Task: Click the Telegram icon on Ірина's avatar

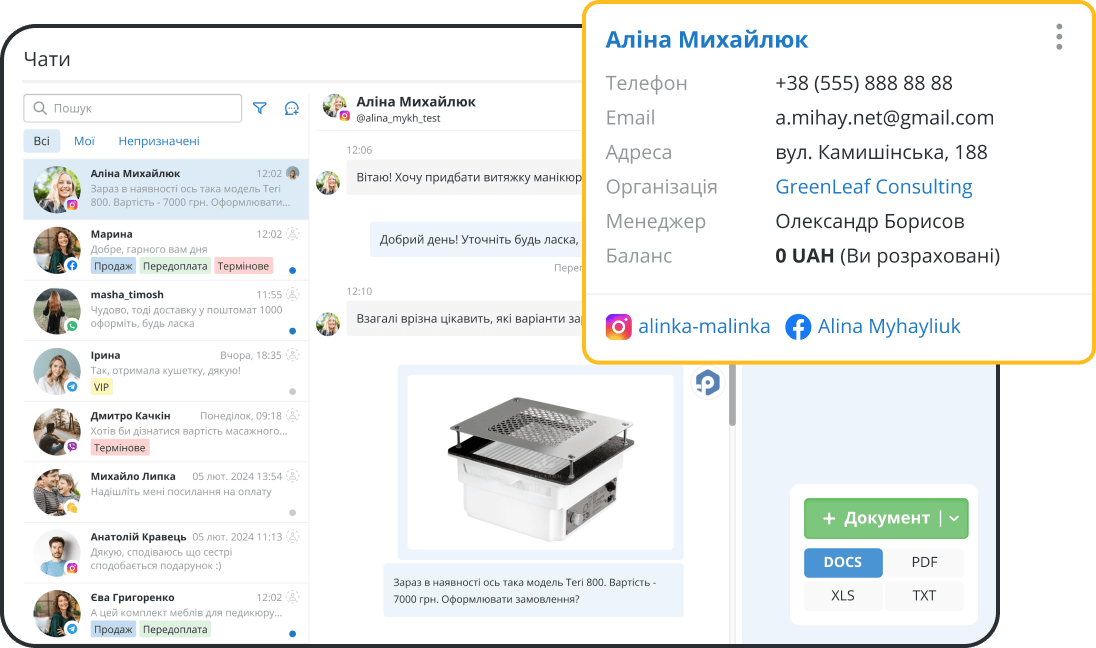Action: click(72, 388)
